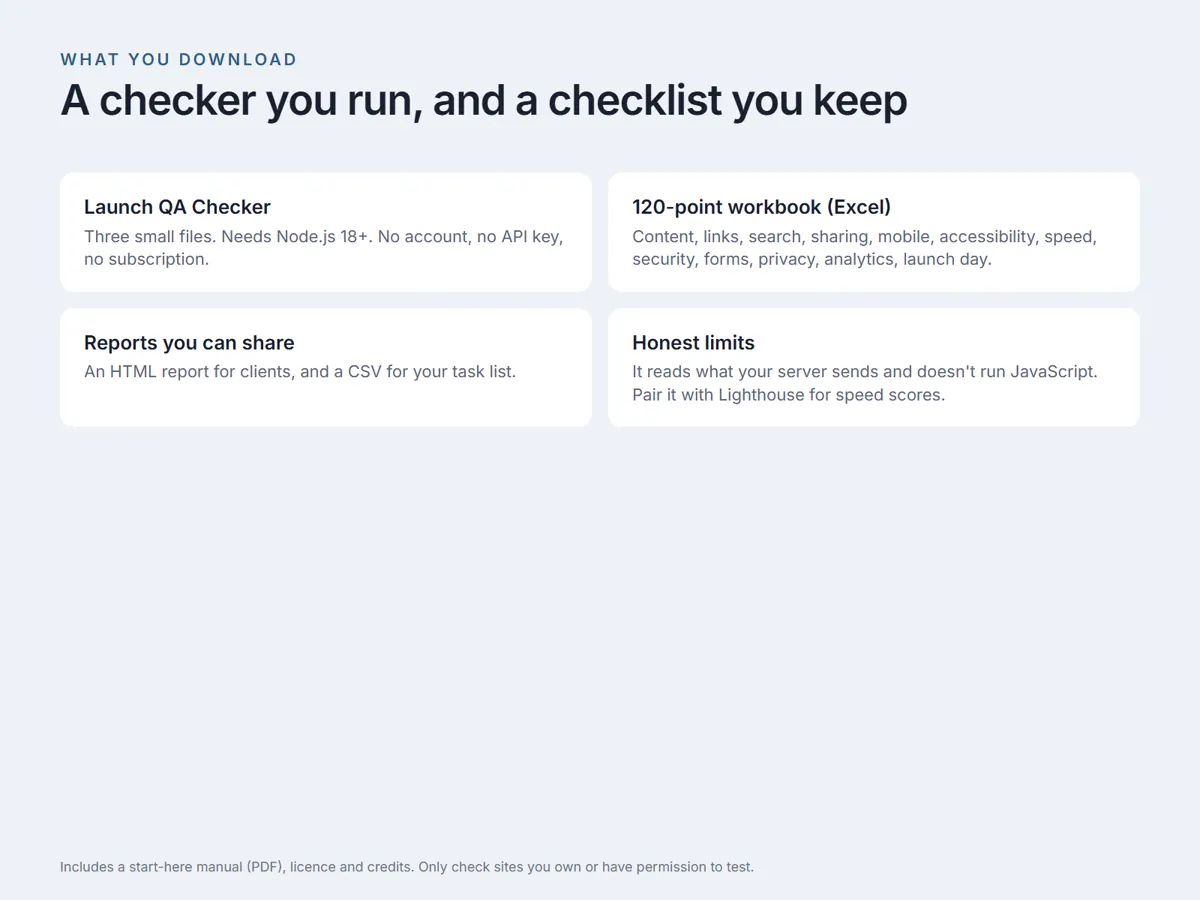Click the Lighthouse pairing description text
Image resolution: width=1200 pixels, height=900 pixels.
tap(865, 383)
